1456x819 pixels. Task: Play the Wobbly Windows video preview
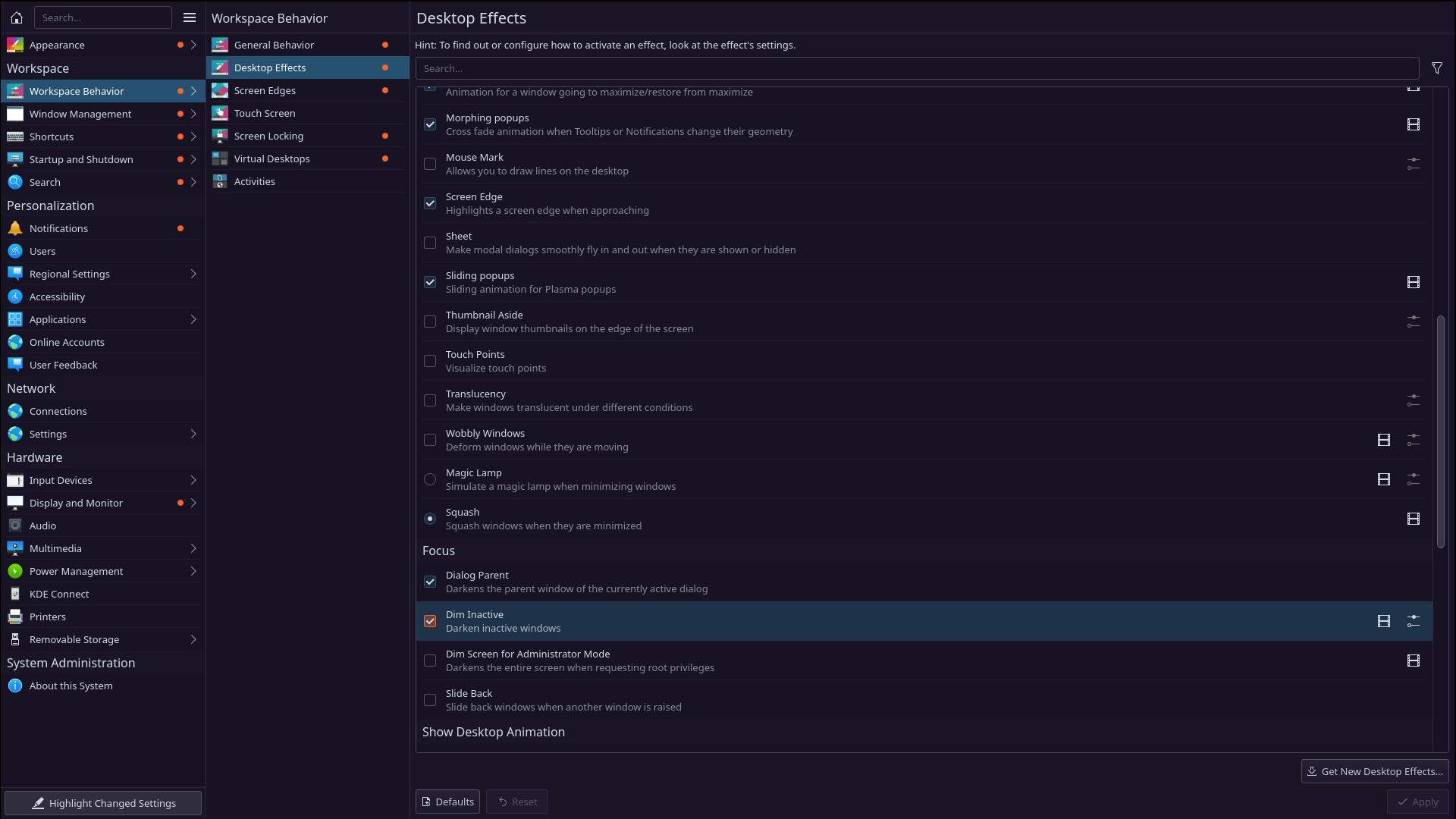pyautogui.click(x=1383, y=440)
